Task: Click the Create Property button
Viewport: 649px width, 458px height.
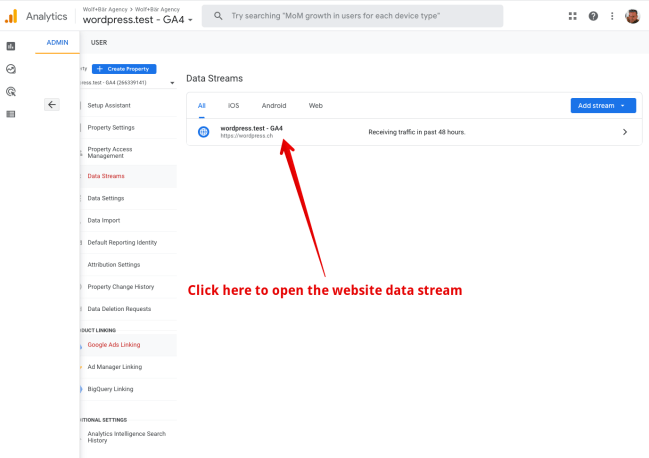Action: click(124, 69)
